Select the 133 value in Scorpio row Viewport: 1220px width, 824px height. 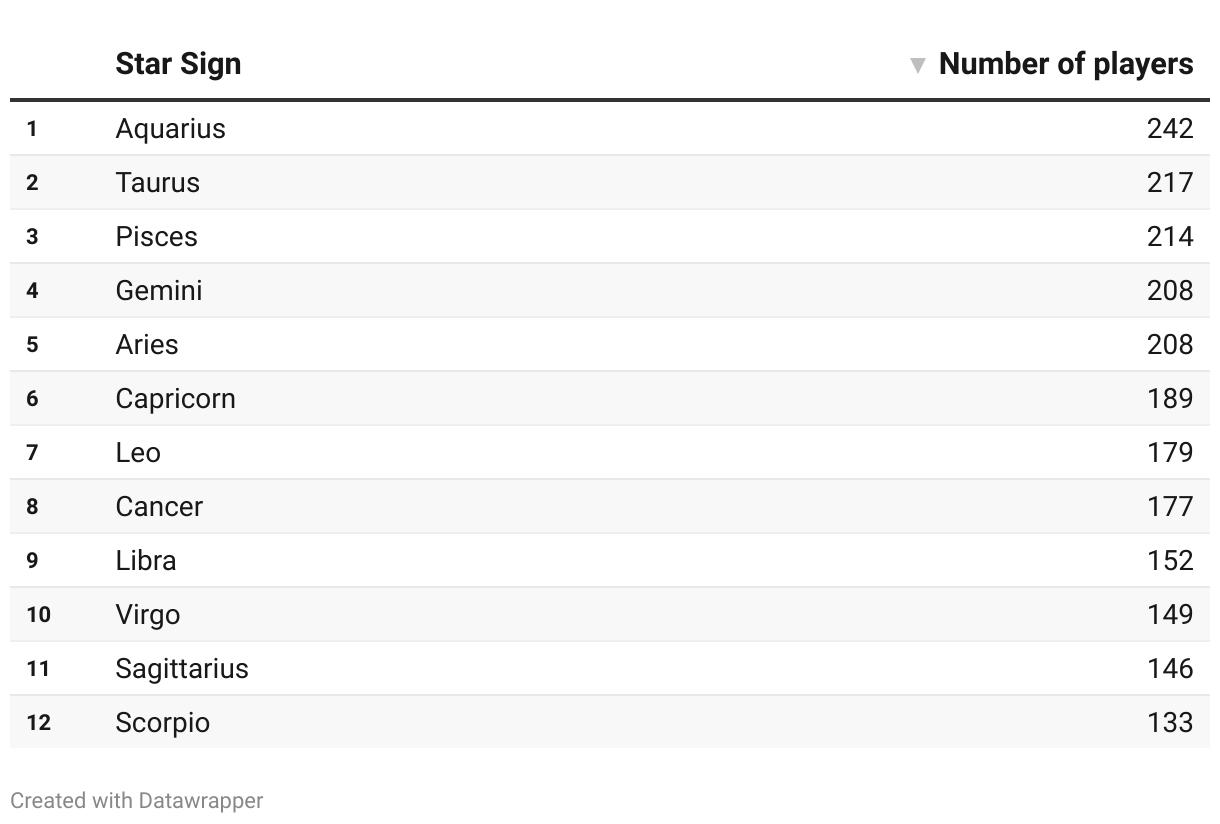(x=1170, y=723)
